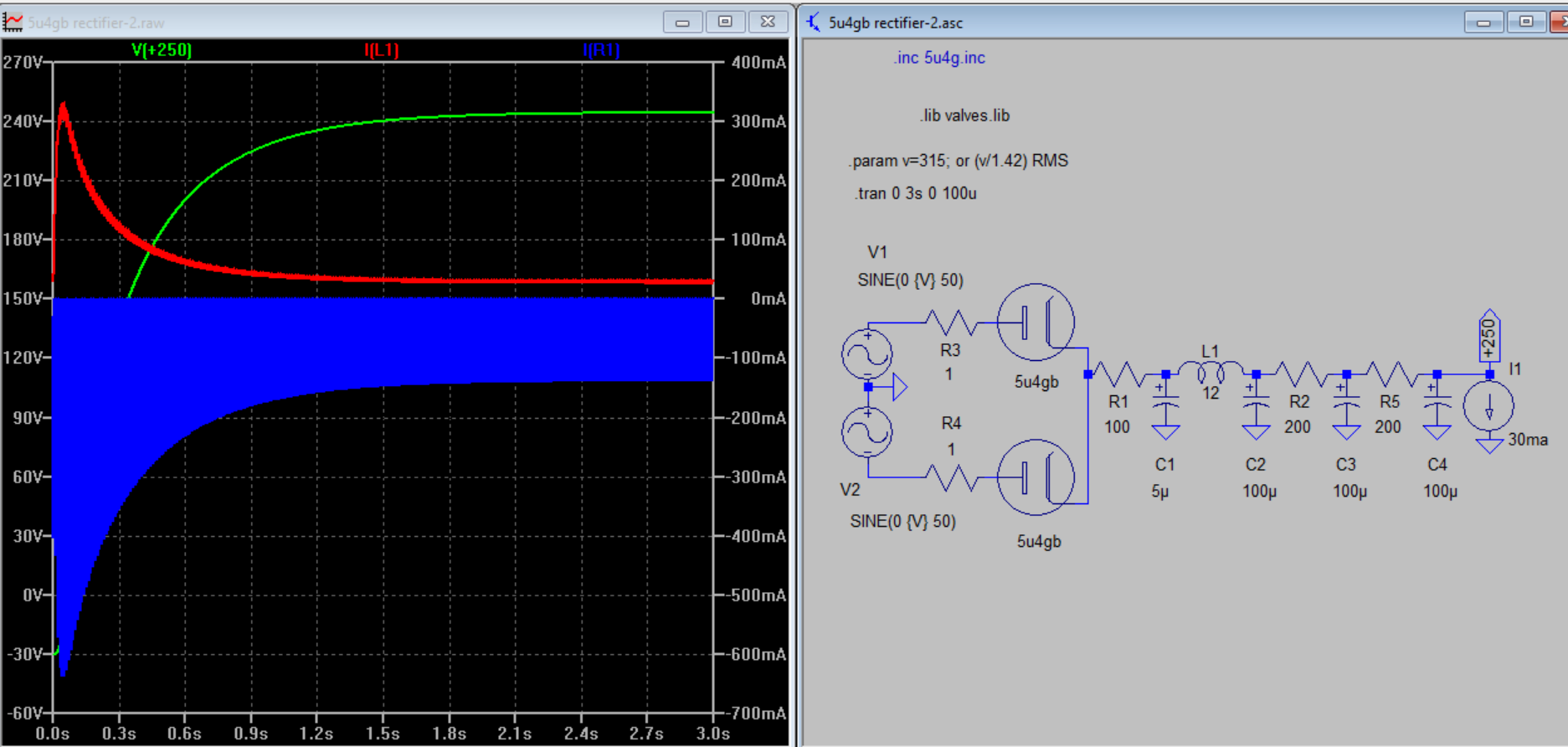
Task: Click the .lib valves.lib directive text
Action: (x=964, y=116)
